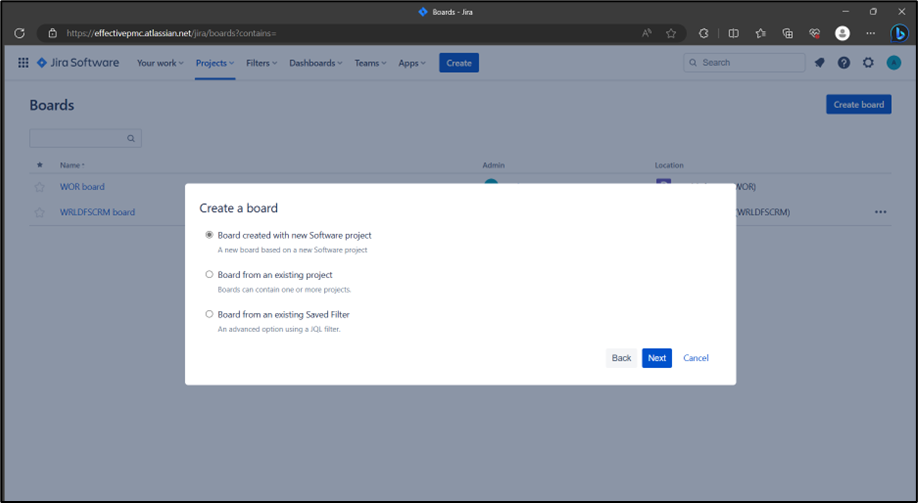918x503 pixels.
Task: Open the Favorites list icon
Action: [761, 33]
